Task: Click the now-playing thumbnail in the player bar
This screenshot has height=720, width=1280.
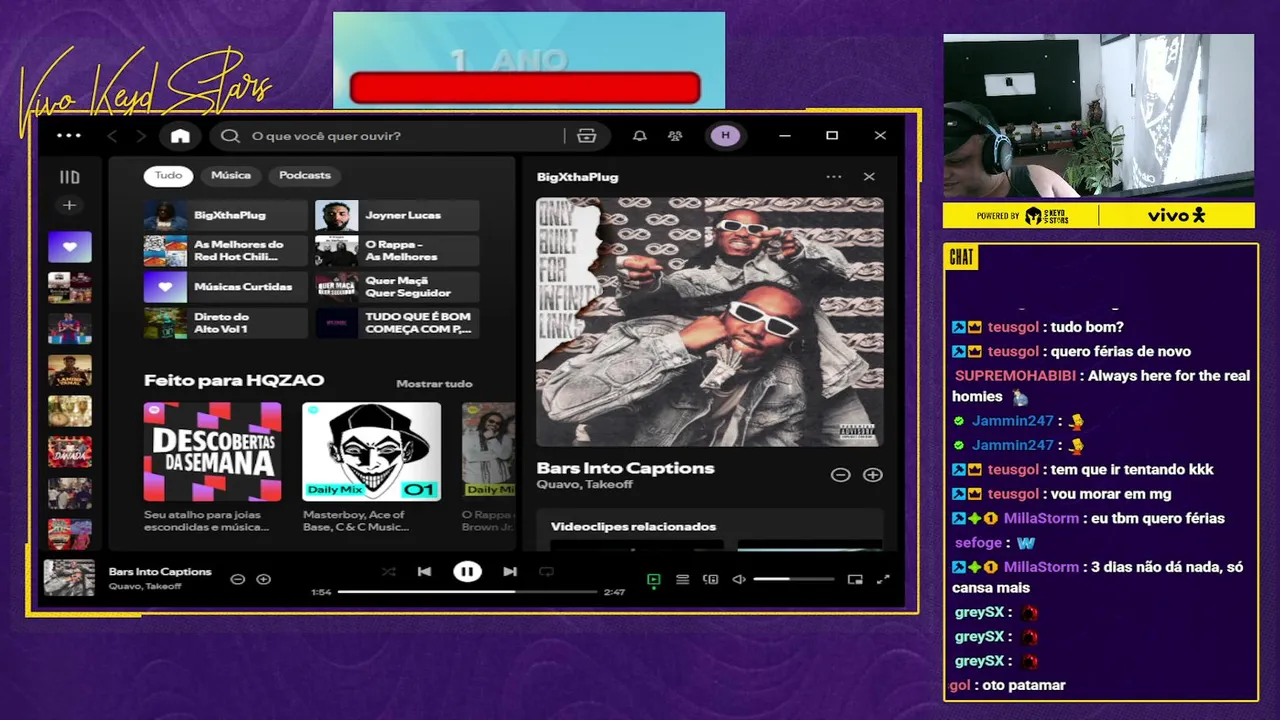Action: pyautogui.click(x=69, y=578)
